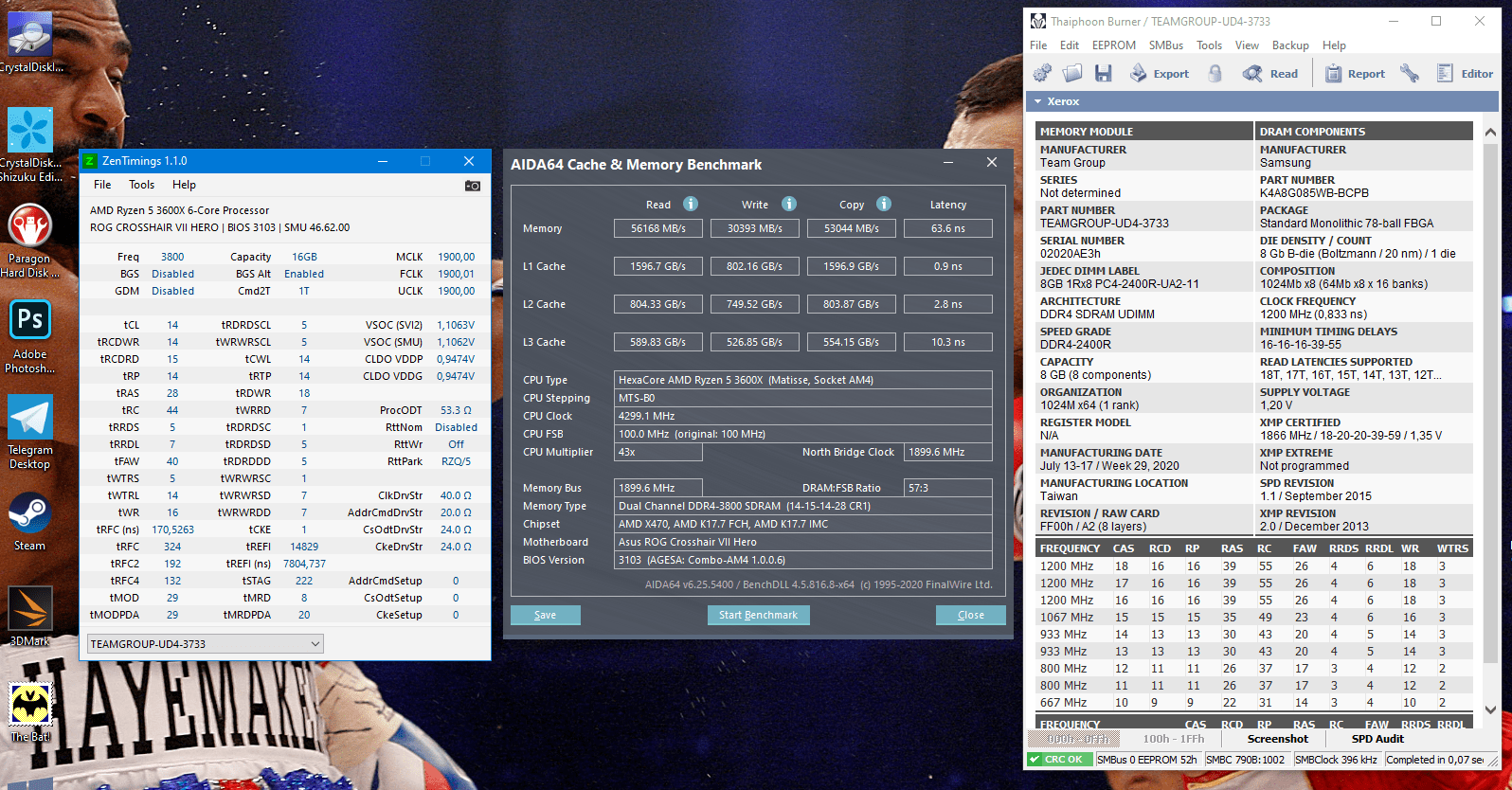Click the DRAM:FSB Ratio 57:3 field
The height and width of the screenshot is (790, 1512).
pos(948,488)
